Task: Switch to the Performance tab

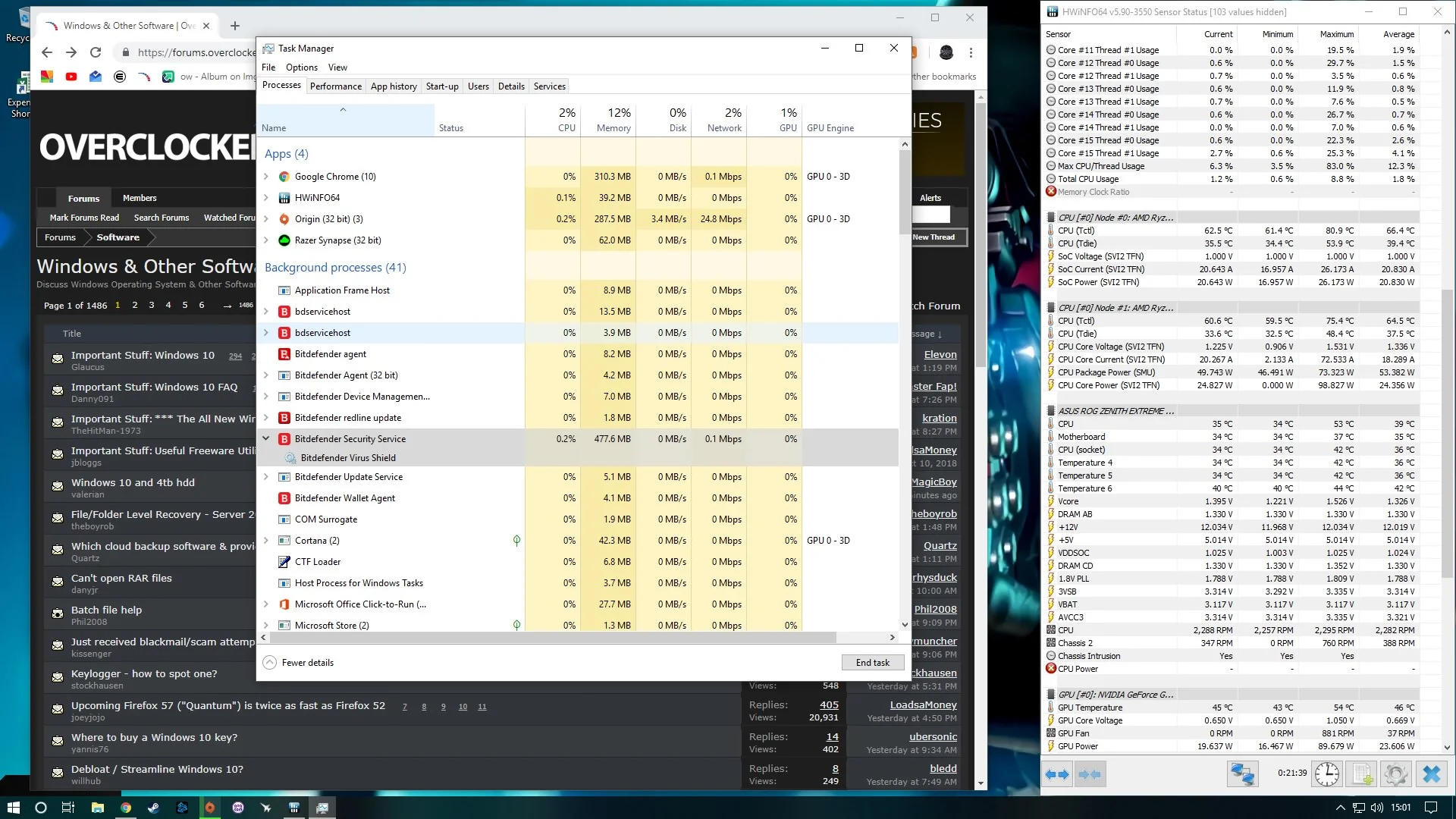Action: (x=336, y=86)
